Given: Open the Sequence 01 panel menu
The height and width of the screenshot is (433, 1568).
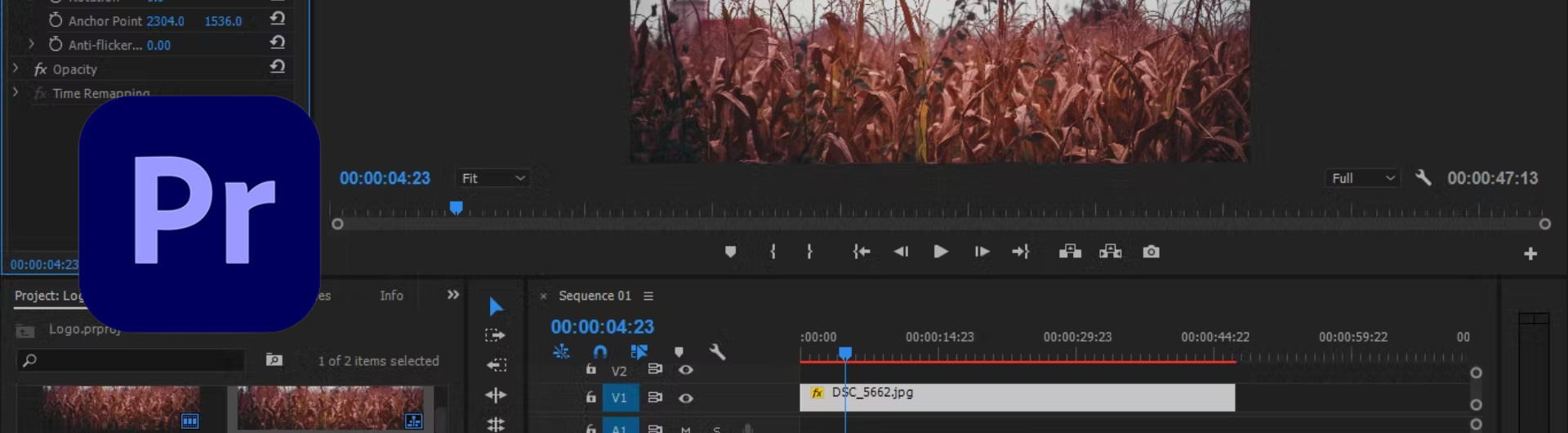Looking at the screenshot, I should pyautogui.click(x=648, y=296).
